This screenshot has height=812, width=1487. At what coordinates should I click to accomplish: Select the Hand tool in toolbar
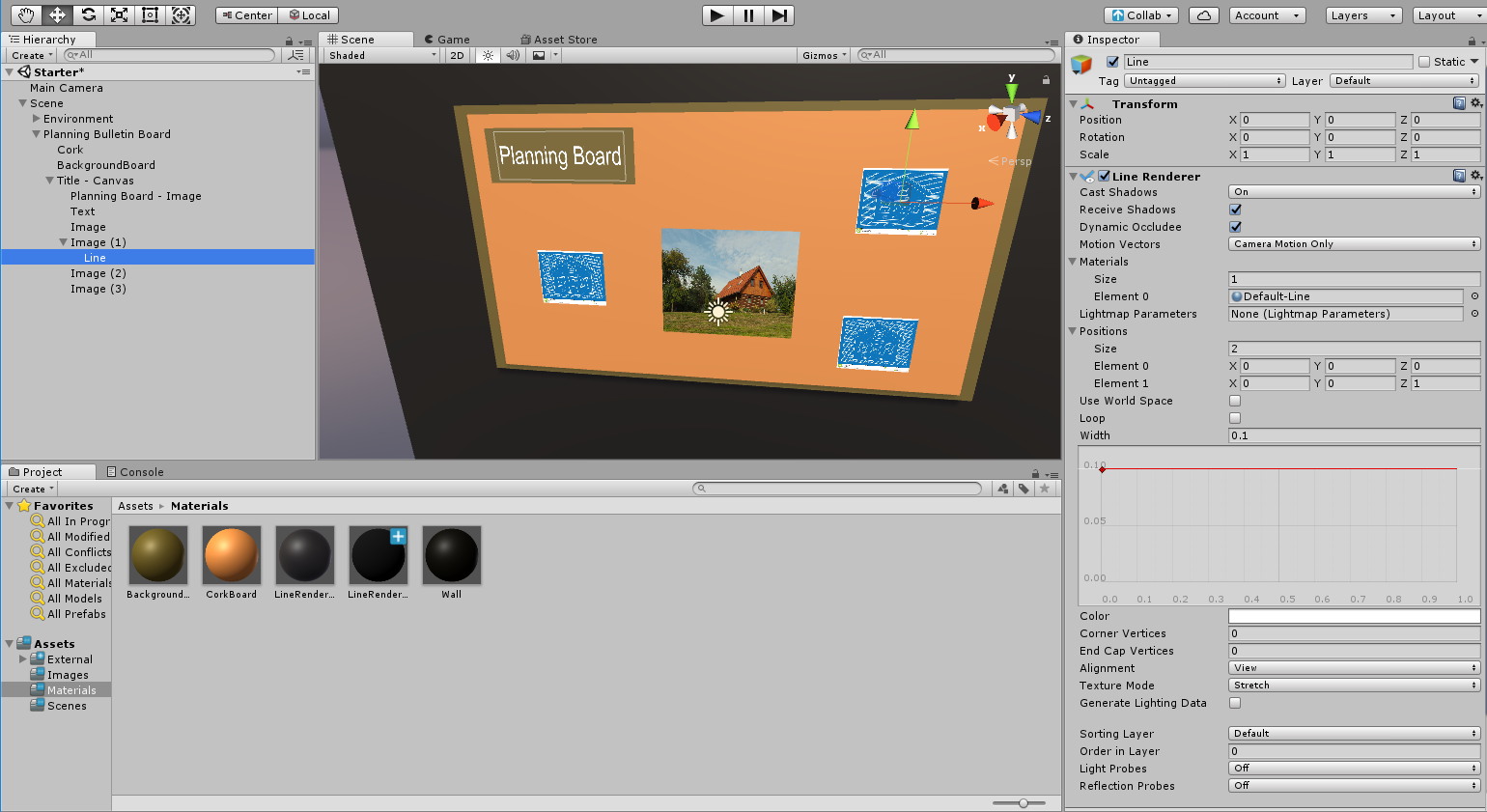(x=26, y=14)
